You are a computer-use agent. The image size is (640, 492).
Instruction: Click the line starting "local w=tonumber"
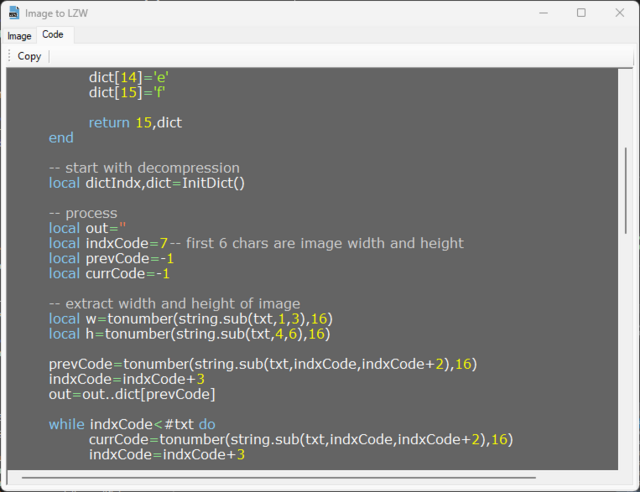tap(191, 319)
